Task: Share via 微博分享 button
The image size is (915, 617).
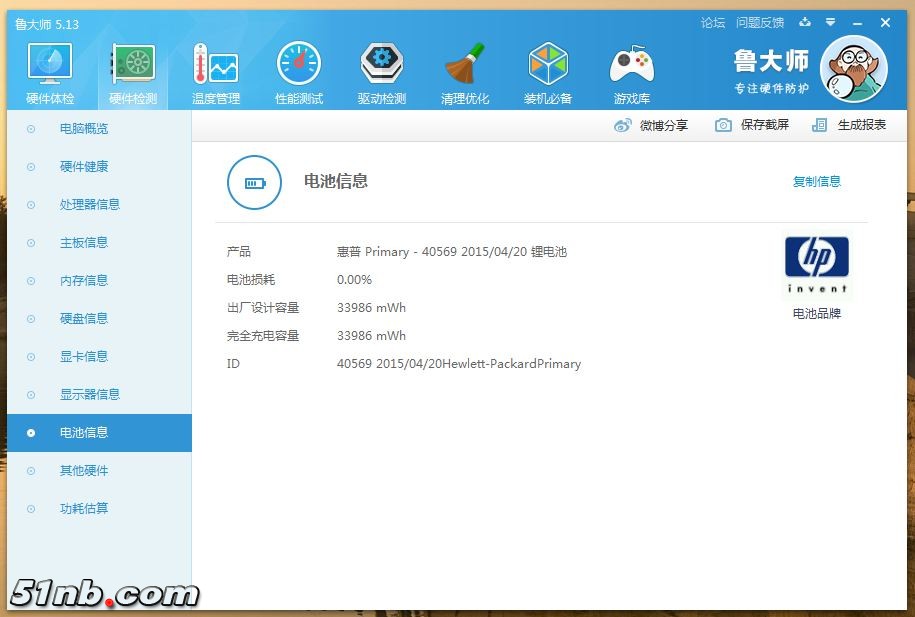Action: click(651, 125)
